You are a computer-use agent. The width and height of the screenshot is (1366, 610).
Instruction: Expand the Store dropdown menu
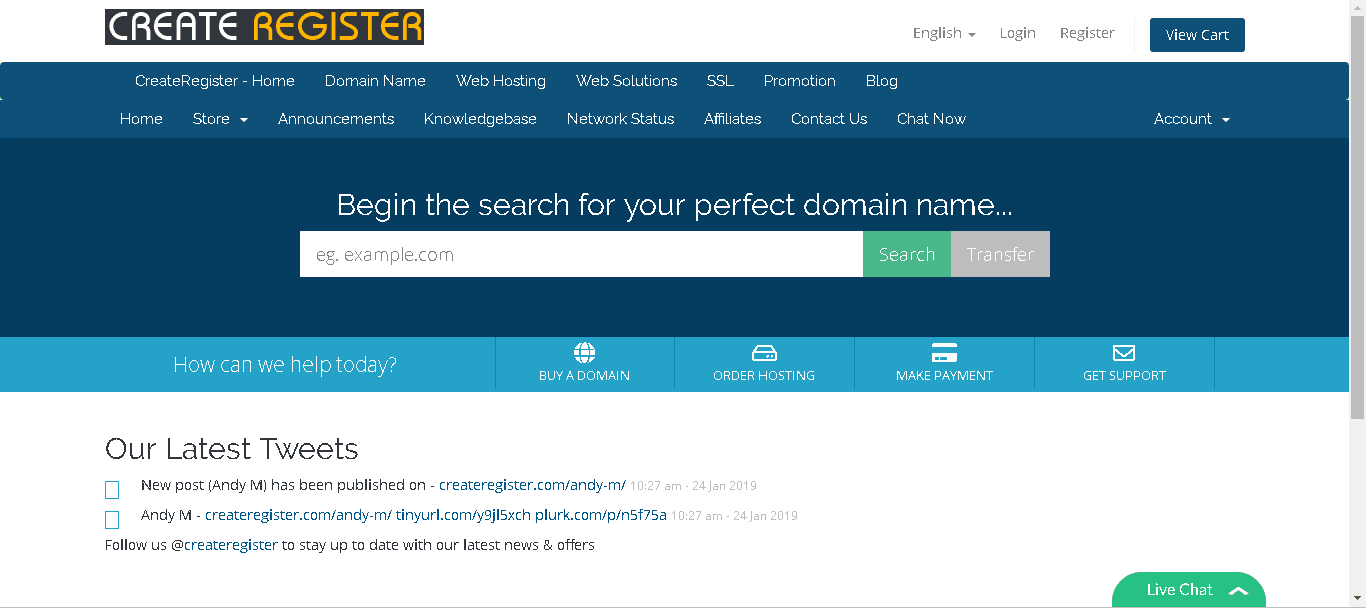pos(220,119)
